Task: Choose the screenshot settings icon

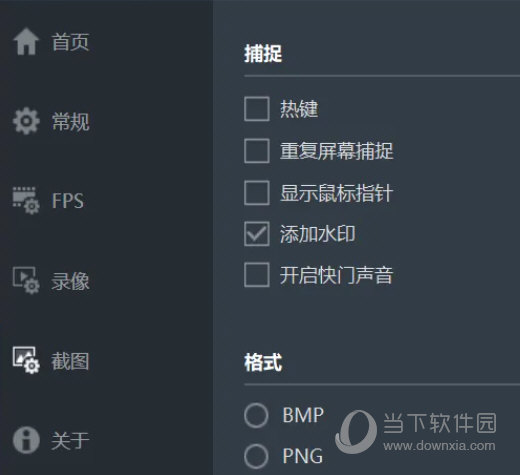Action: point(26,360)
